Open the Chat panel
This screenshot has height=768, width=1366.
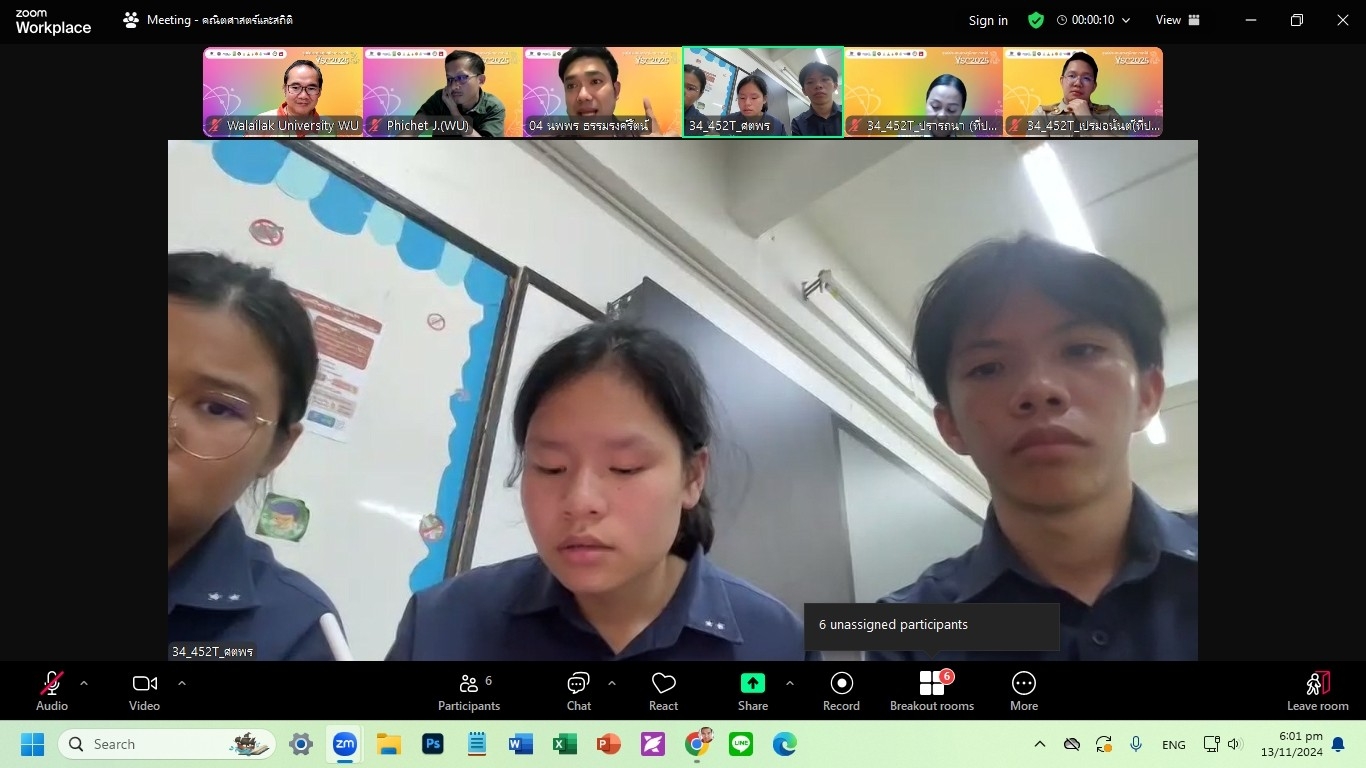pyautogui.click(x=578, y=691)
